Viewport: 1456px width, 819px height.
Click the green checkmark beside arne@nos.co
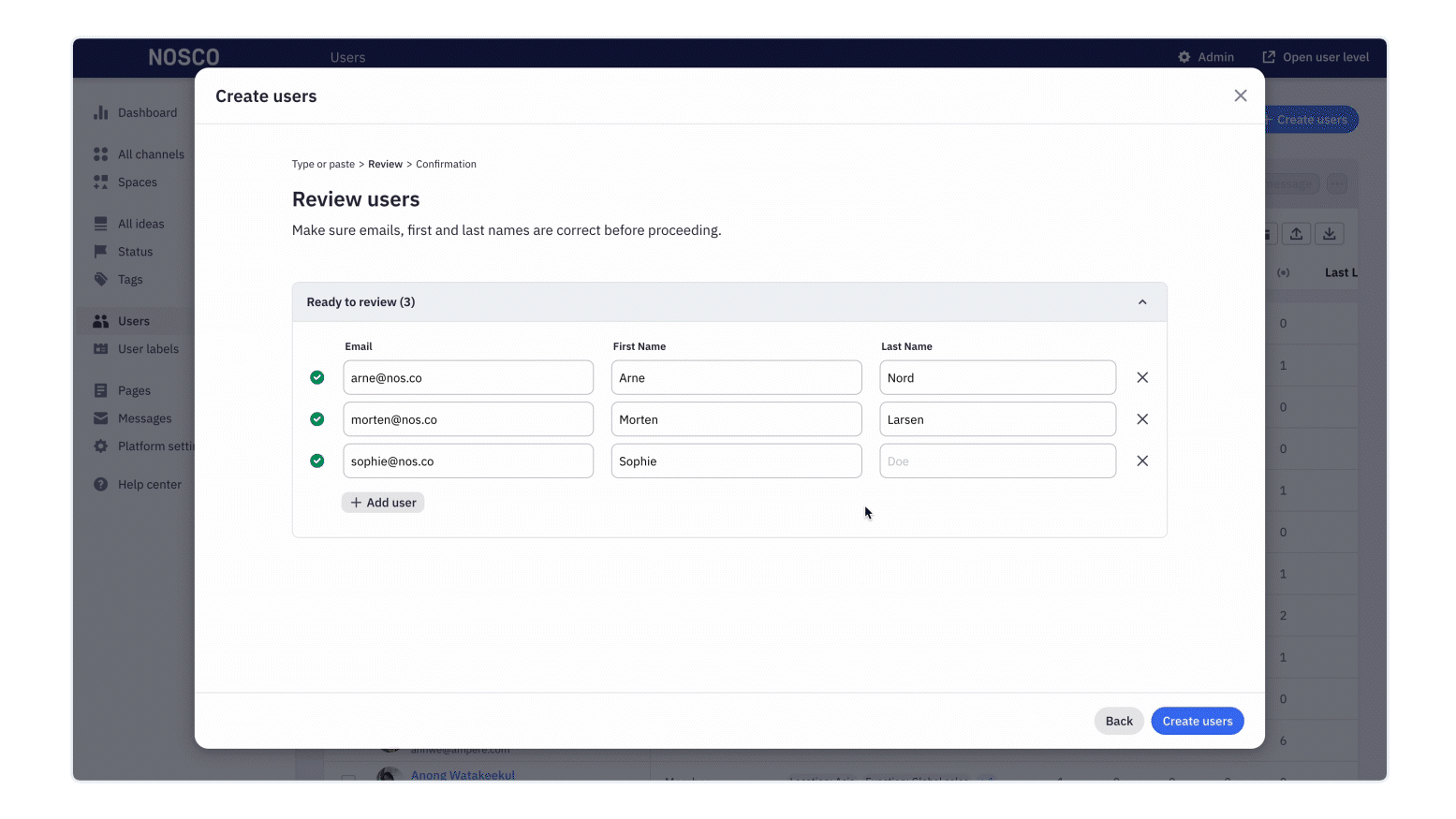click(x=316, y=377)
